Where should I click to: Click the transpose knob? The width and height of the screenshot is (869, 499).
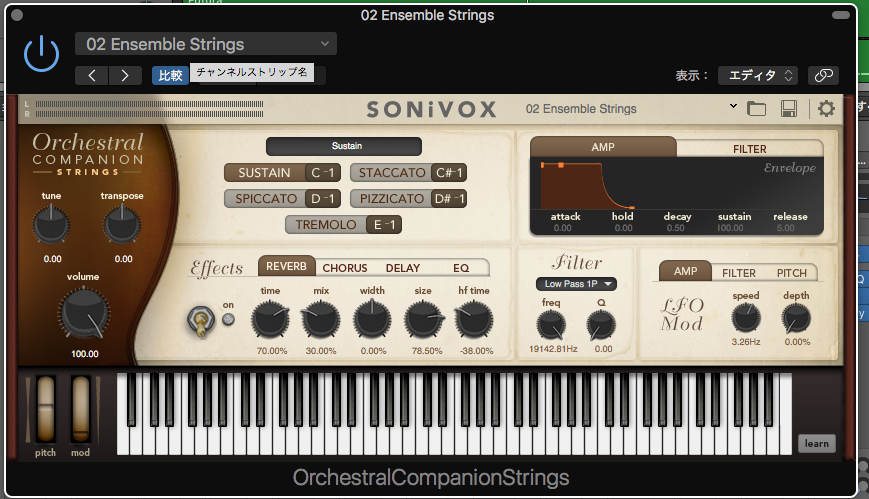pos(122,225)
